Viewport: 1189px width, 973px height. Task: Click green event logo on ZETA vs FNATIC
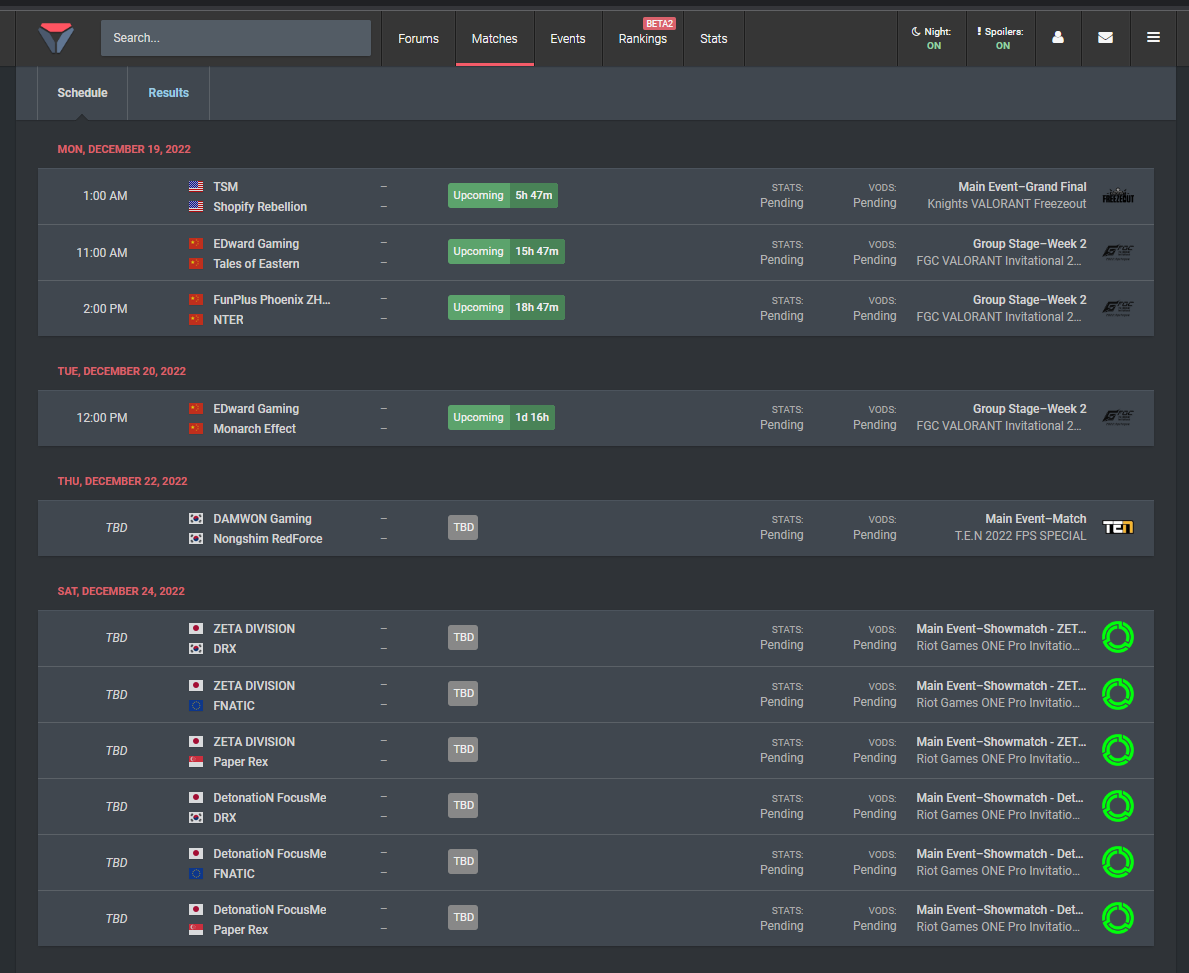(1118, 693)
